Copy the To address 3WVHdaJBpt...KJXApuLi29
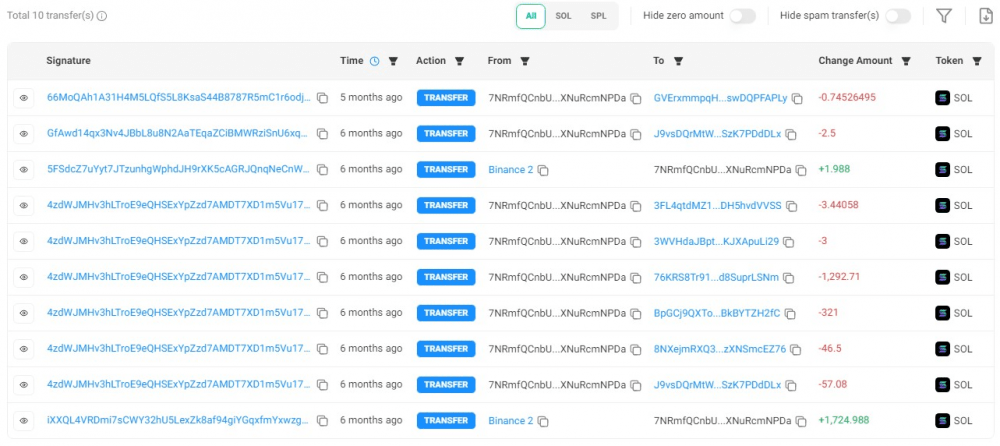This screenshot has height=446, width=1000. 789,242
